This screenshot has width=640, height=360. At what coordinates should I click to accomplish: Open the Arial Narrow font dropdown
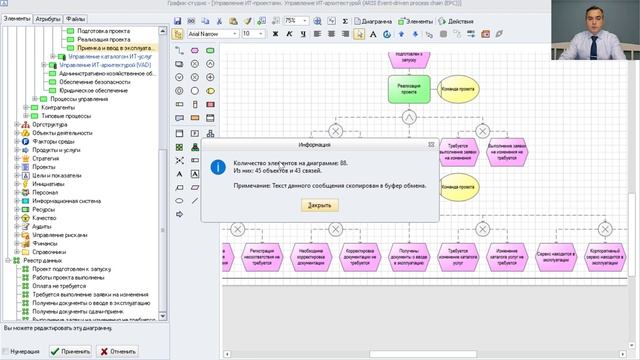pyautogui.click(x=235, y=34)
